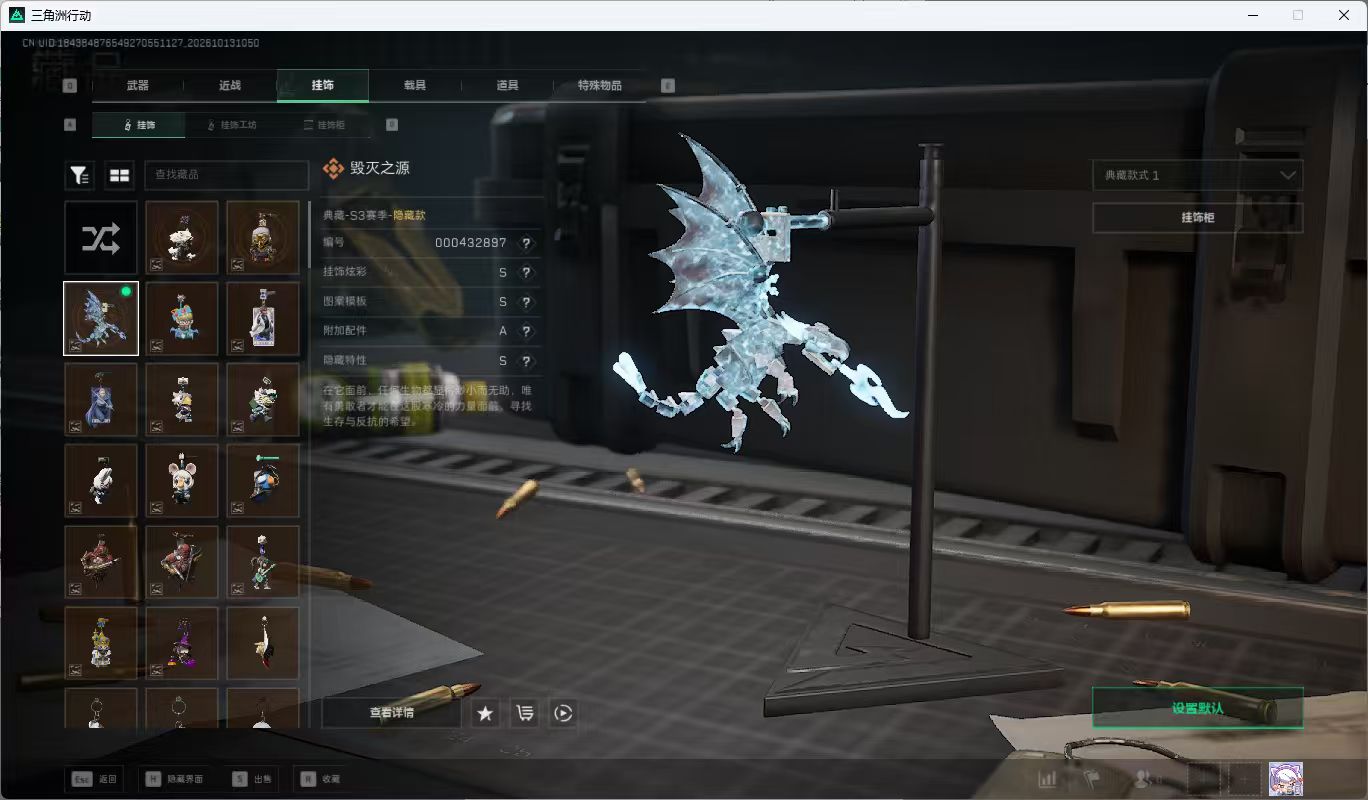This screenshot has width=1368, height=800.
Task: Click the help icon beside 挂饰炫彩
Action: 526,272
